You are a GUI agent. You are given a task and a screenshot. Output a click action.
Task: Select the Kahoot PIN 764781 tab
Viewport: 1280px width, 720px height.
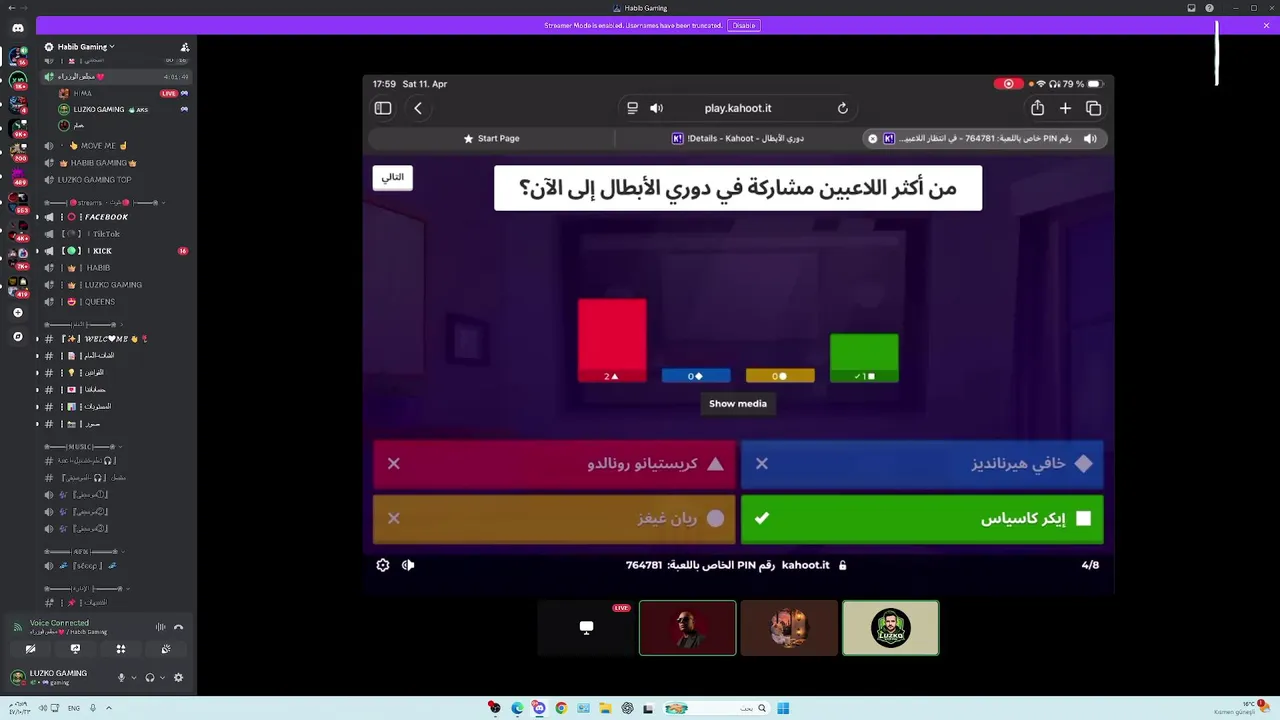click(985, 138)
